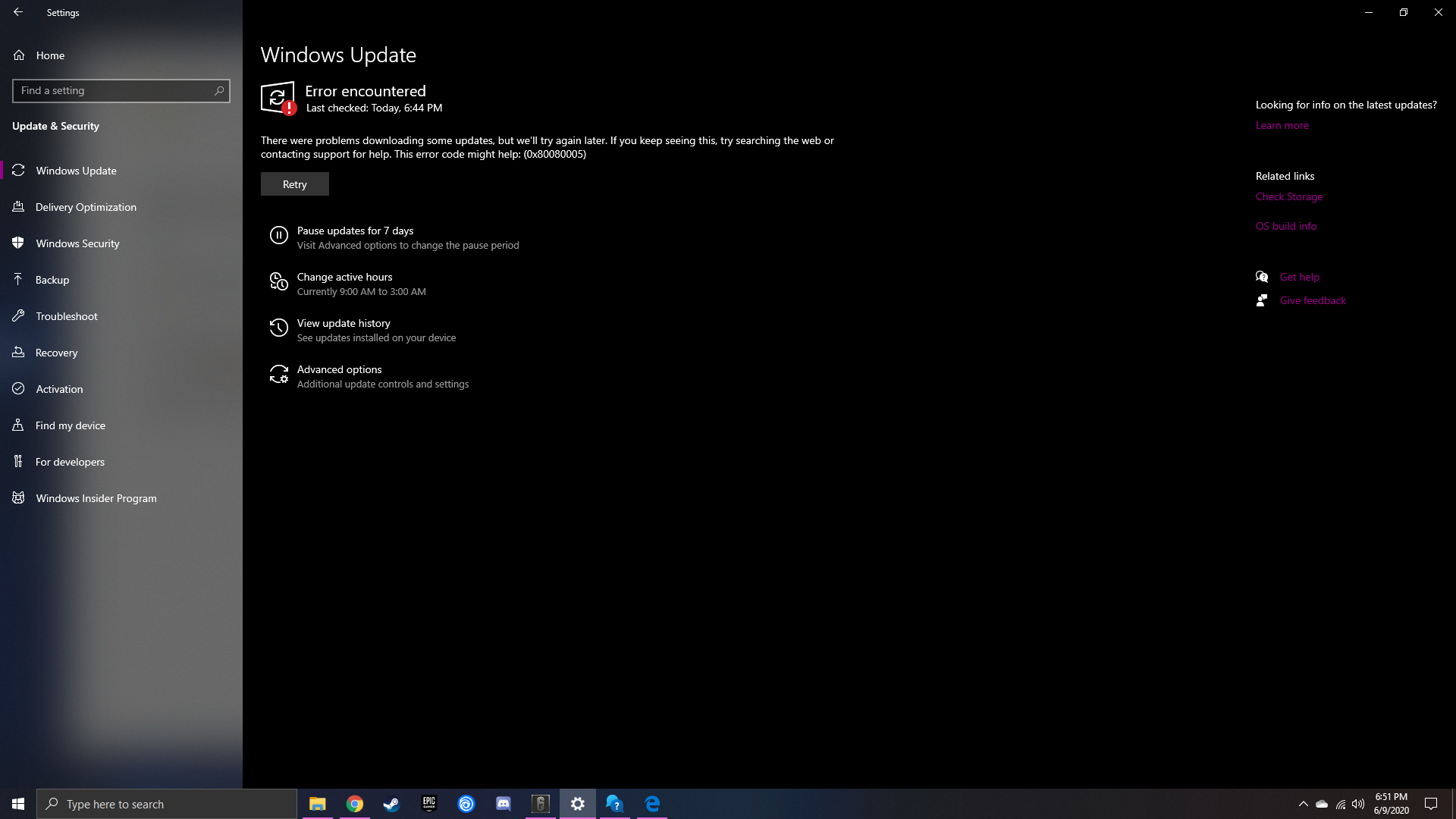This screenshot has height=819, width=1456.
Task: Open Advanced options
Action: (369, 376)
